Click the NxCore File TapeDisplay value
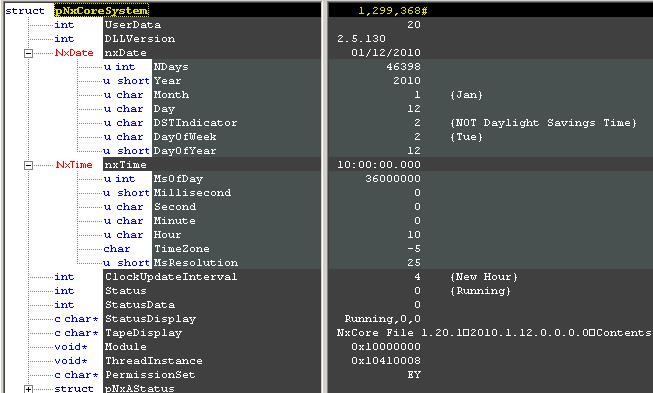 point(494,333)
